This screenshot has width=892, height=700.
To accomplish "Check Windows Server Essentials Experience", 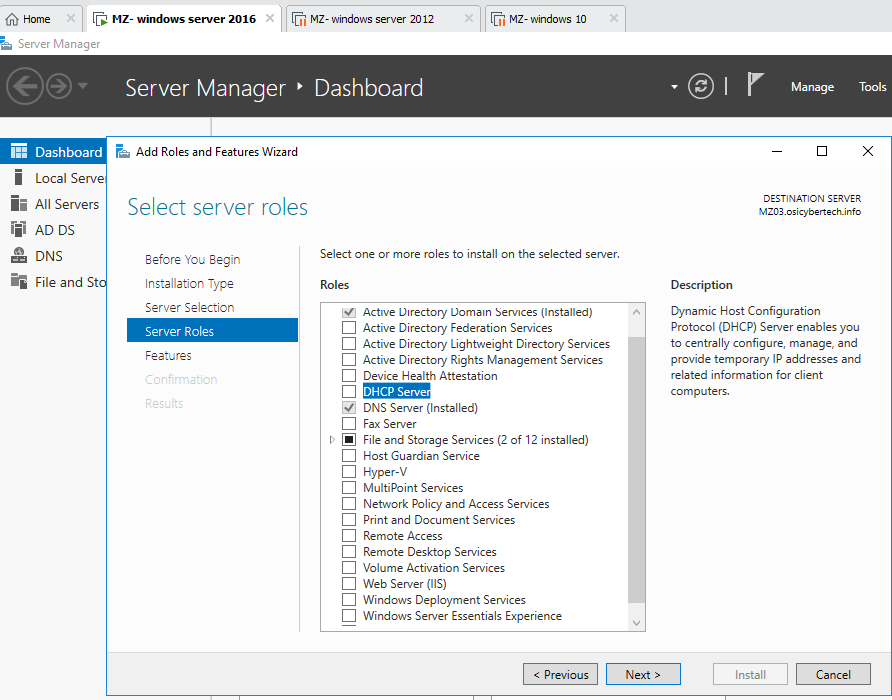I will point(349,616).
